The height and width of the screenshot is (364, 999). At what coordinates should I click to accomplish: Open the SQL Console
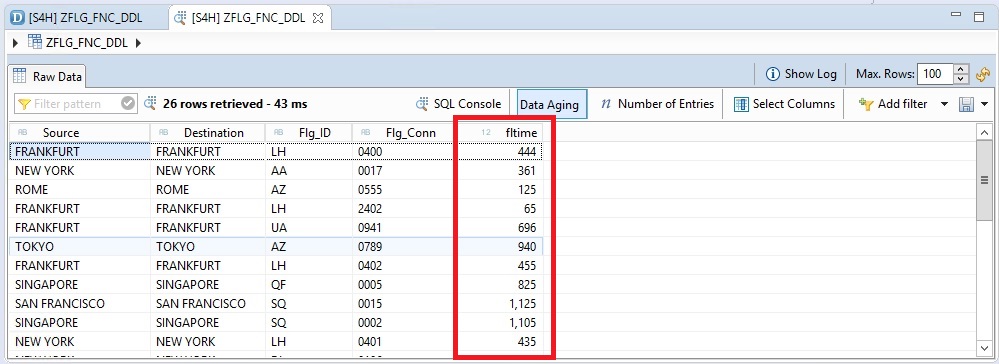[x=458, y=103]
